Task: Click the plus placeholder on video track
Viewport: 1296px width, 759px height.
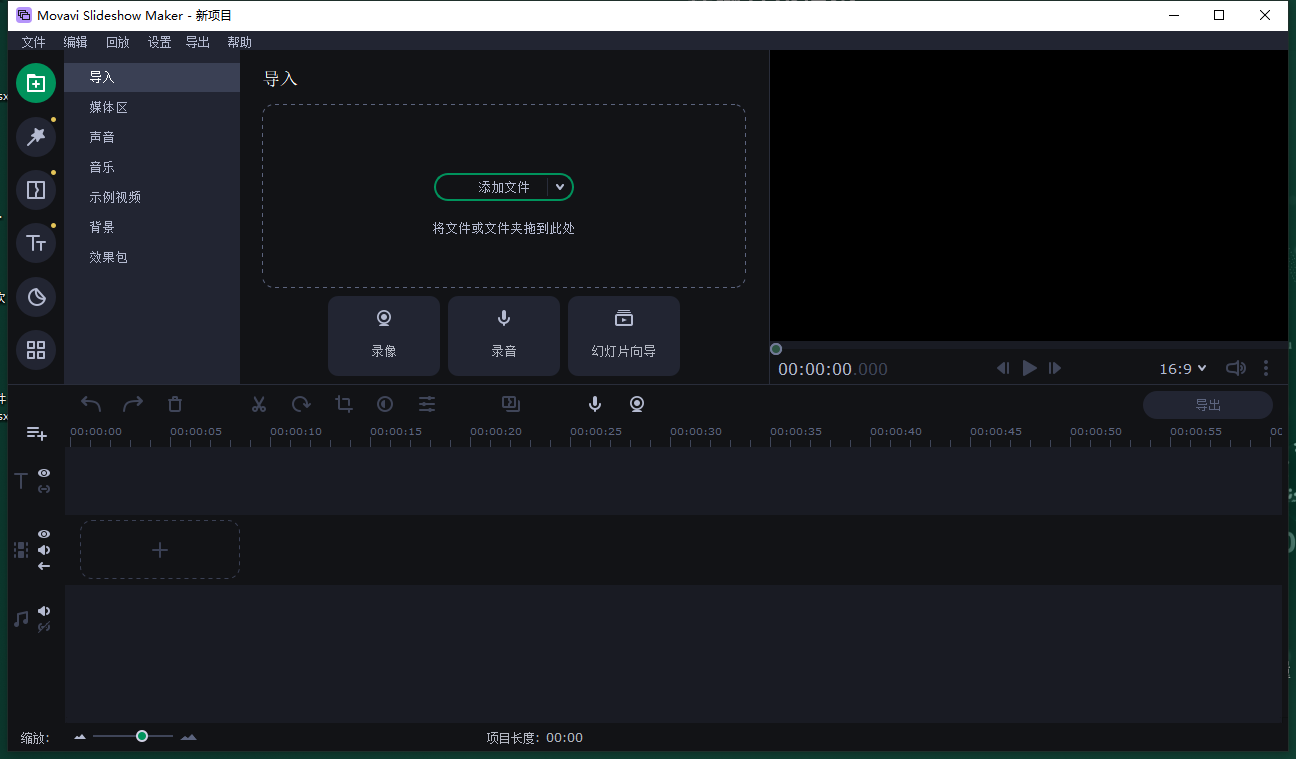Action: (160, 550)
